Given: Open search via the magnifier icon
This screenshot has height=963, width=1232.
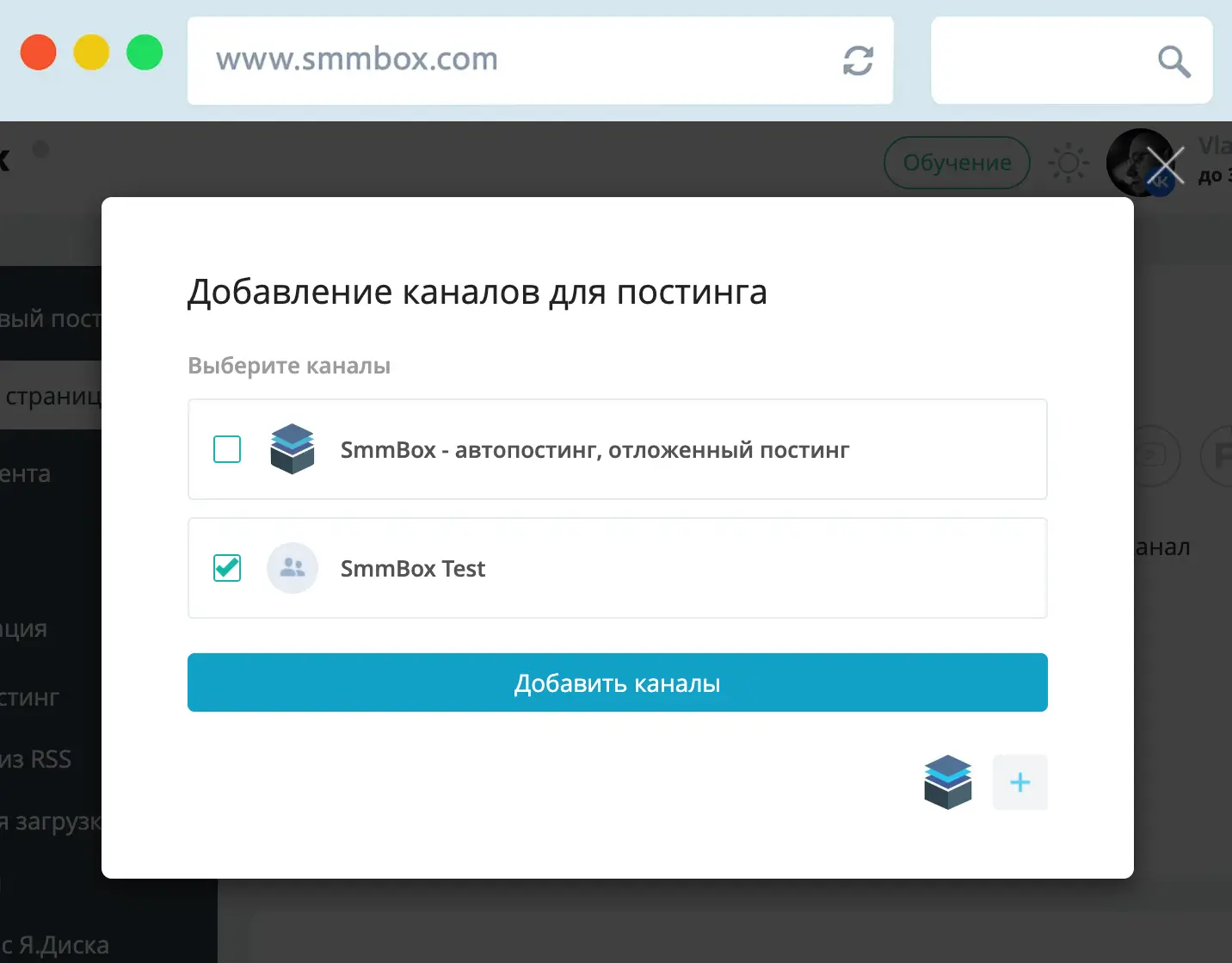Looking at the screenshot, I should point(1173,60).
